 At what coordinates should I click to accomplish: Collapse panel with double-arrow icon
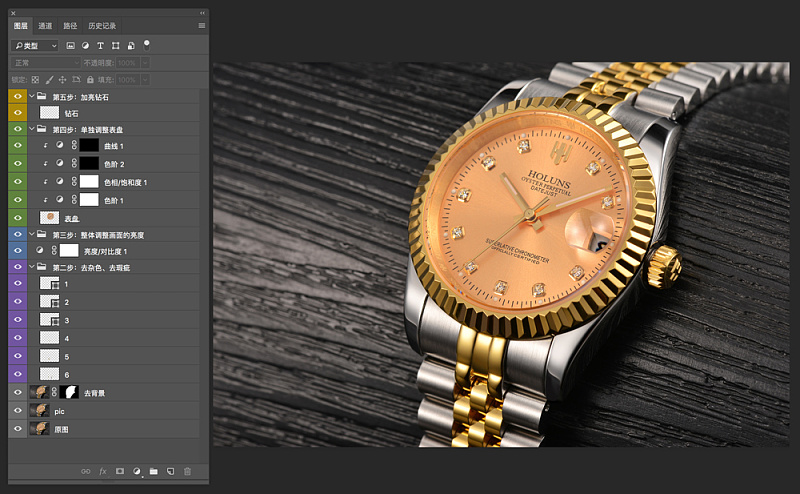click(203, 13)
